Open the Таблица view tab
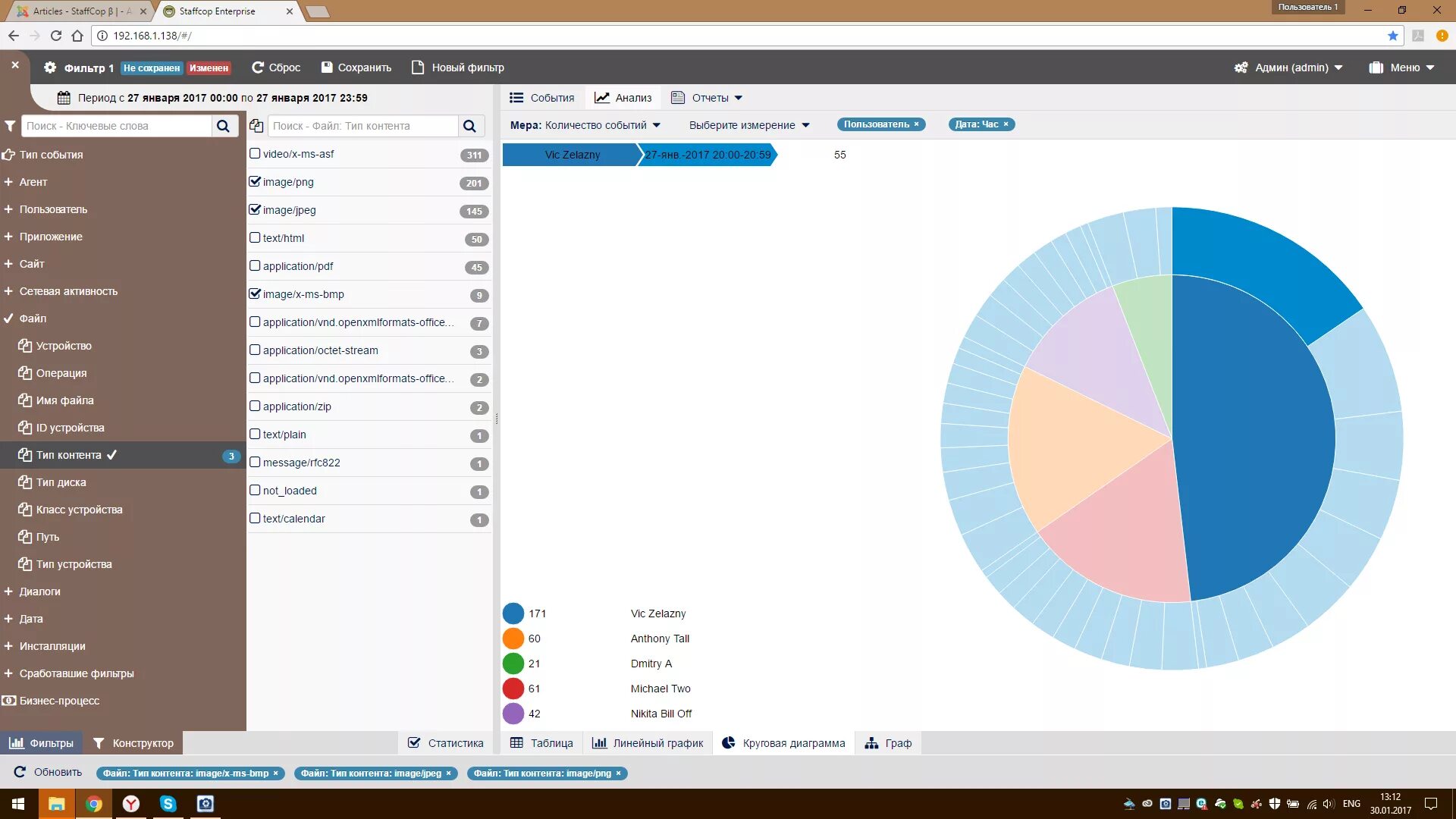The image size is (1456, 819). (541, 743)
